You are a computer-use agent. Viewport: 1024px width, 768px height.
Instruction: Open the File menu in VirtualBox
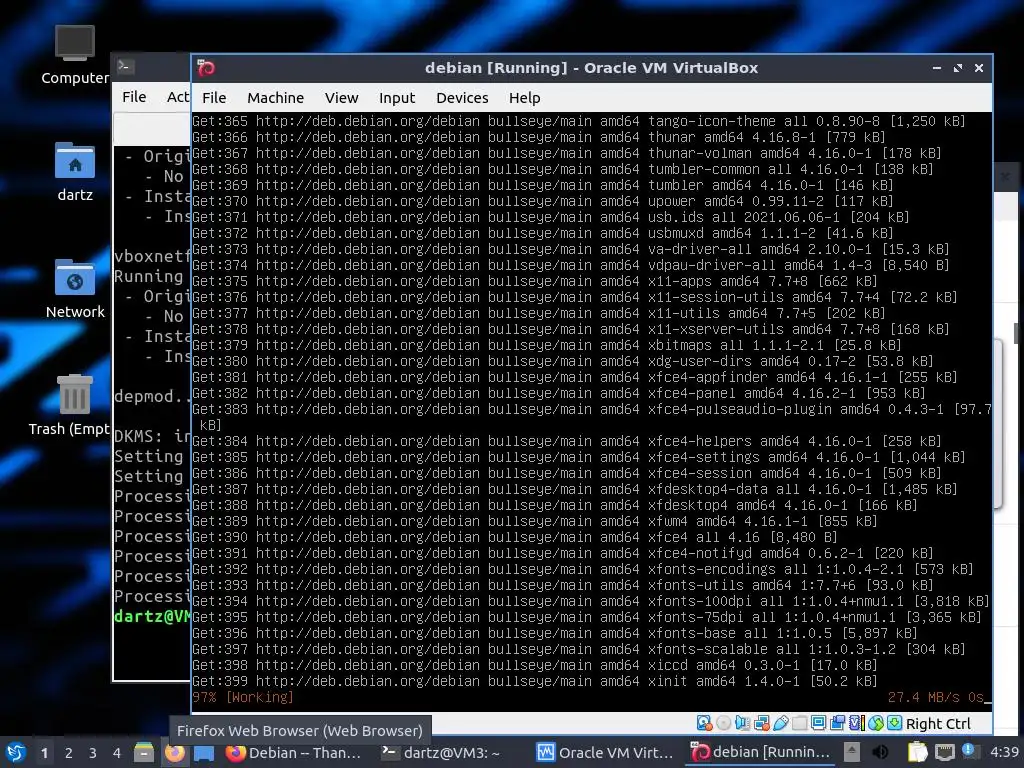pyautogui.click(x=214, y=98)
